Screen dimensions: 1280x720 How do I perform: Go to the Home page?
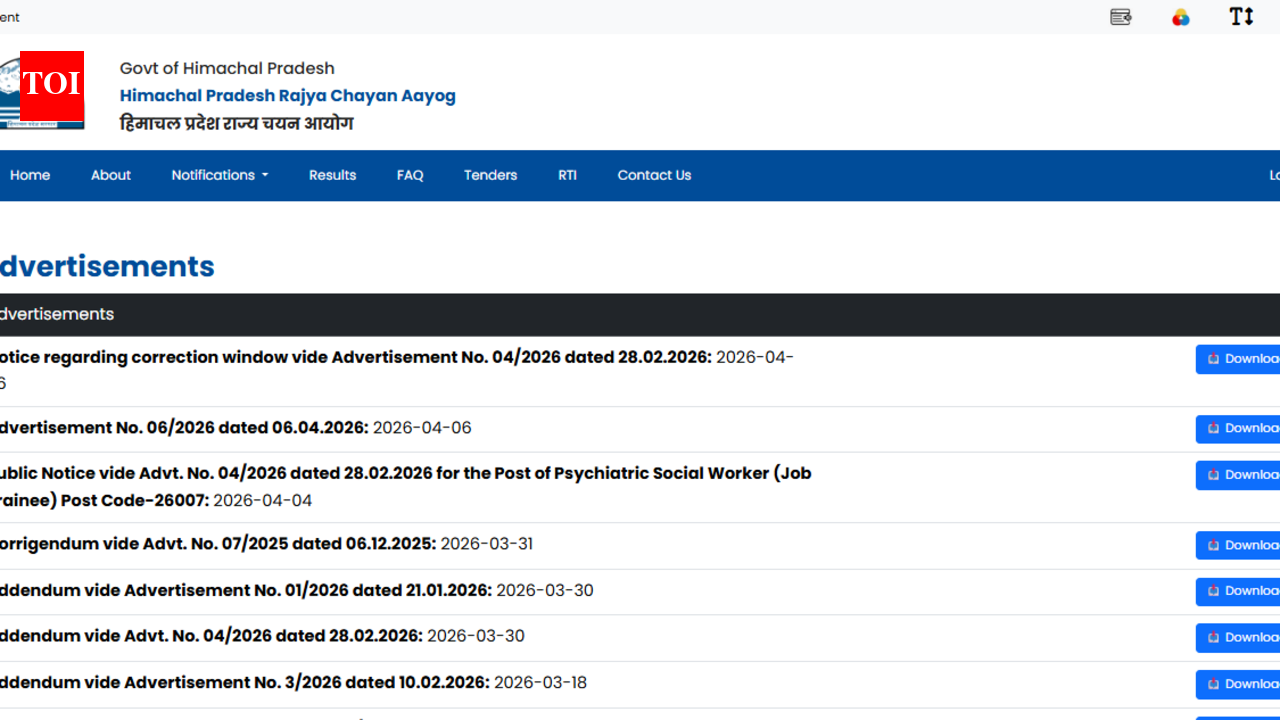coord(30,175)
